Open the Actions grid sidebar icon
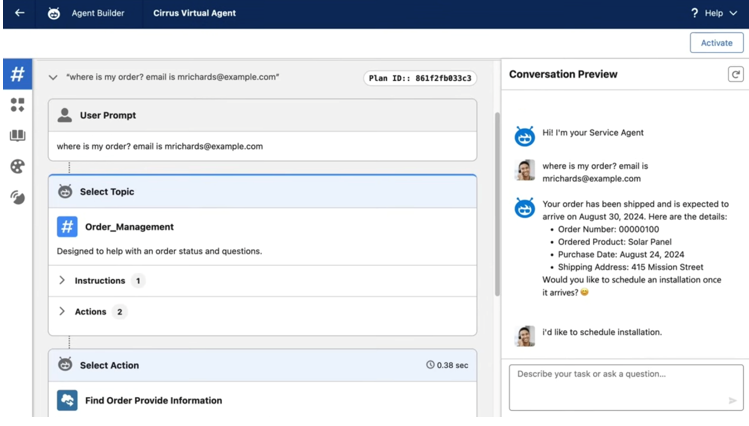The width and height of the screenshot is (749, 426). [x=17, y=105]
